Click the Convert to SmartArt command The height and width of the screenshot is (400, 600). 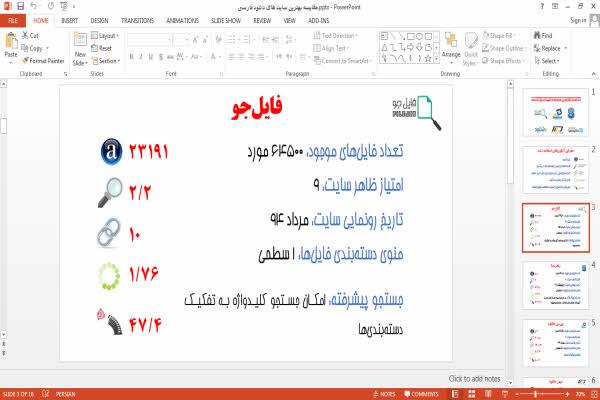tap(342, 61)
